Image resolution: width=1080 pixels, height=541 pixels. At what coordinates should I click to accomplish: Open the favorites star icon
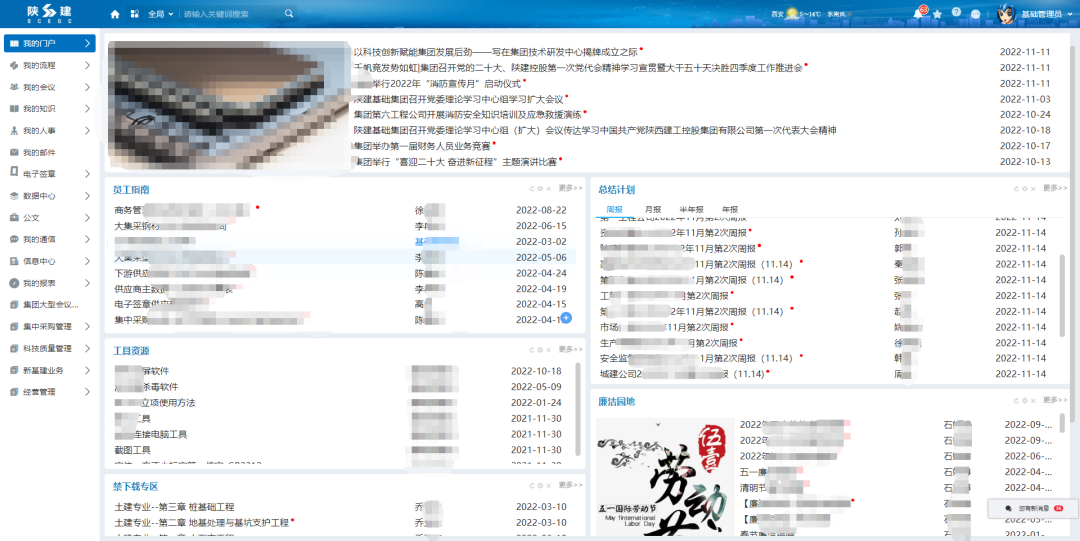(x=937, y=14)
